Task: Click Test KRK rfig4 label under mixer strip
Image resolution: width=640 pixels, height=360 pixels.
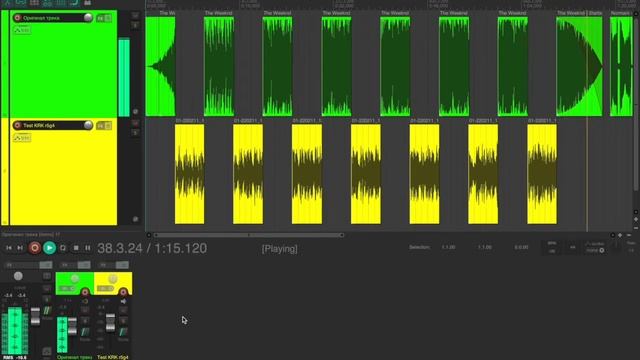Action: (x=113, y=357)
